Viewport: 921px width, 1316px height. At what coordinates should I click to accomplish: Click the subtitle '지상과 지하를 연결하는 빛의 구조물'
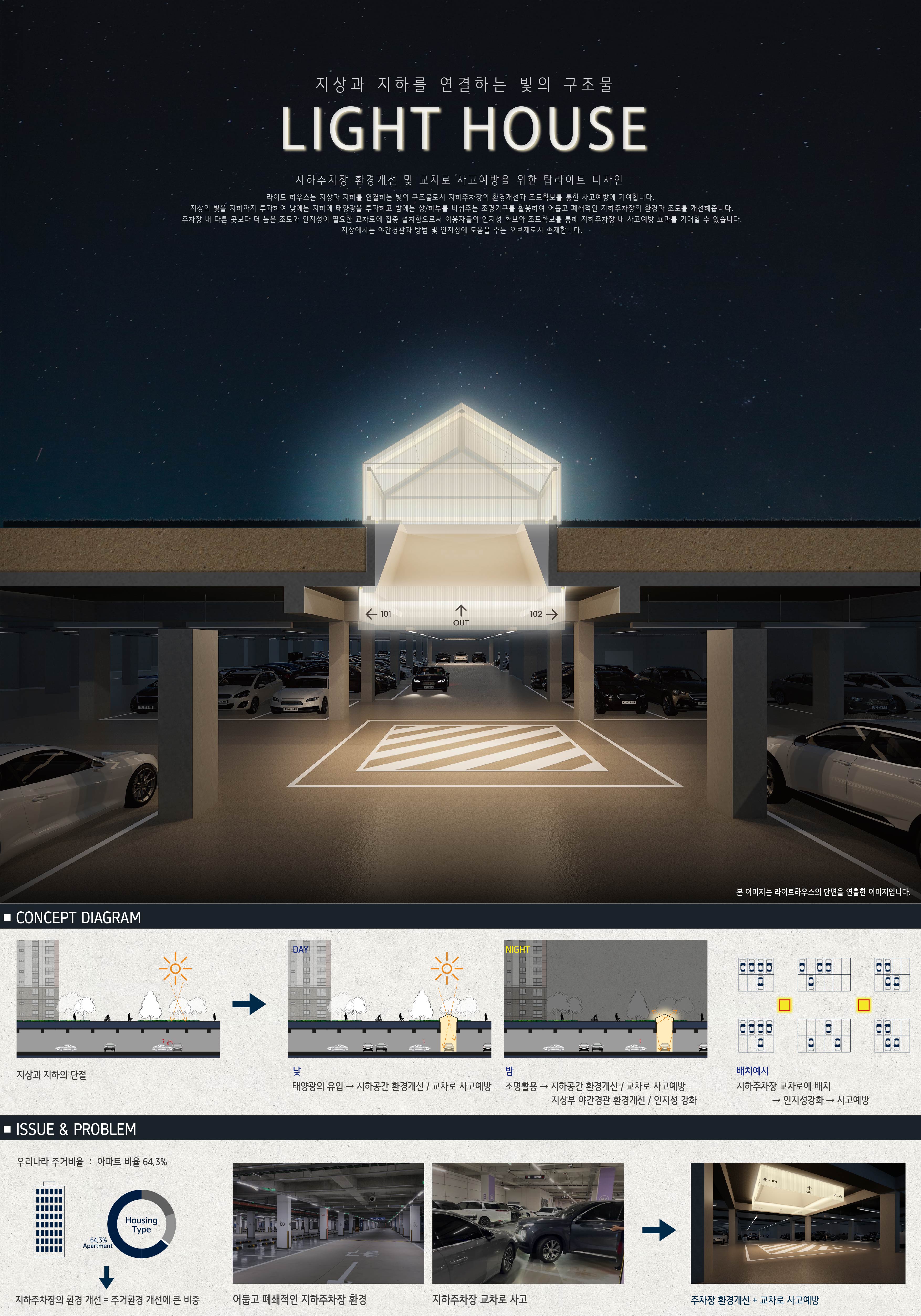tap(464, 84)
